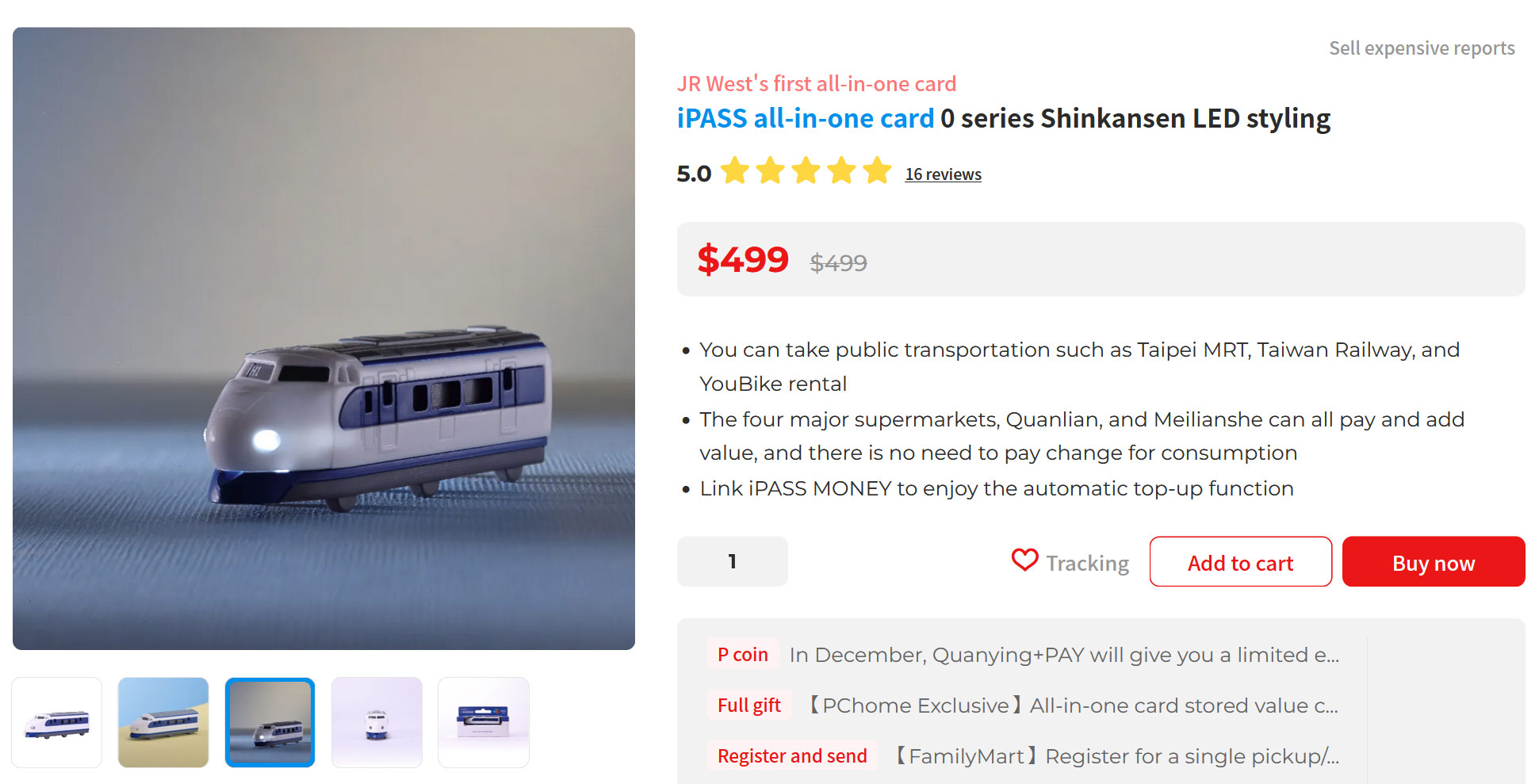Click the fifth yellow rating star
Screen dimensions: 1539x784
coord(877,171)
